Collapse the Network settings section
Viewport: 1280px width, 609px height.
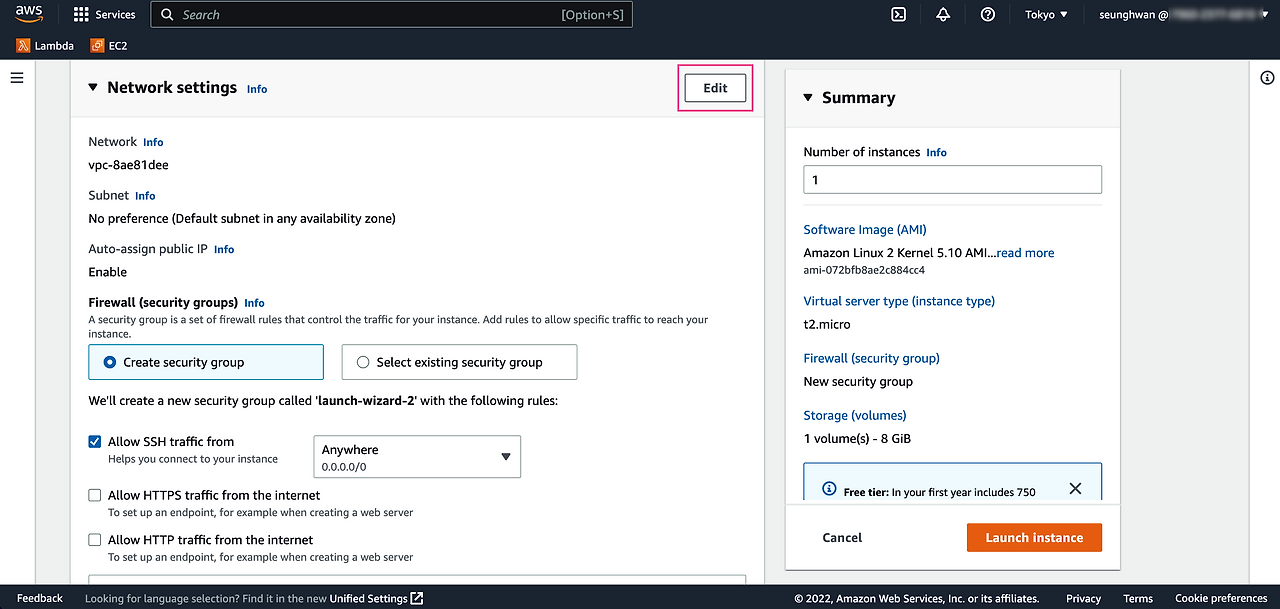click(92, 87)
